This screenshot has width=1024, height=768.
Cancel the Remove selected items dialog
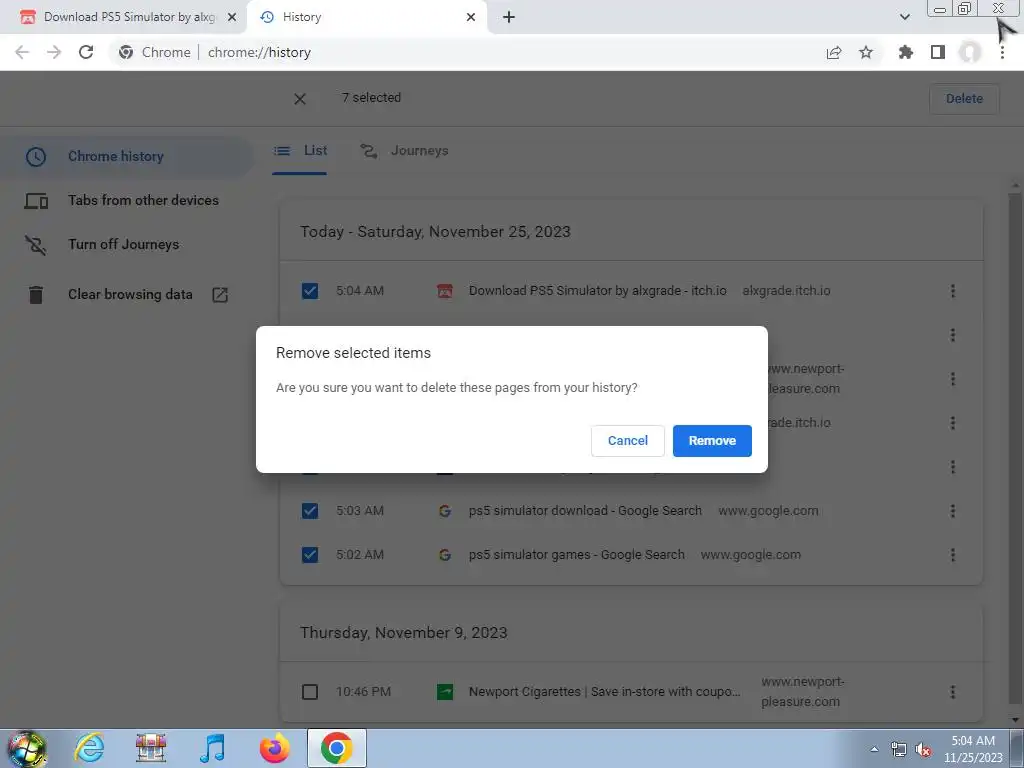pos(628,441)
